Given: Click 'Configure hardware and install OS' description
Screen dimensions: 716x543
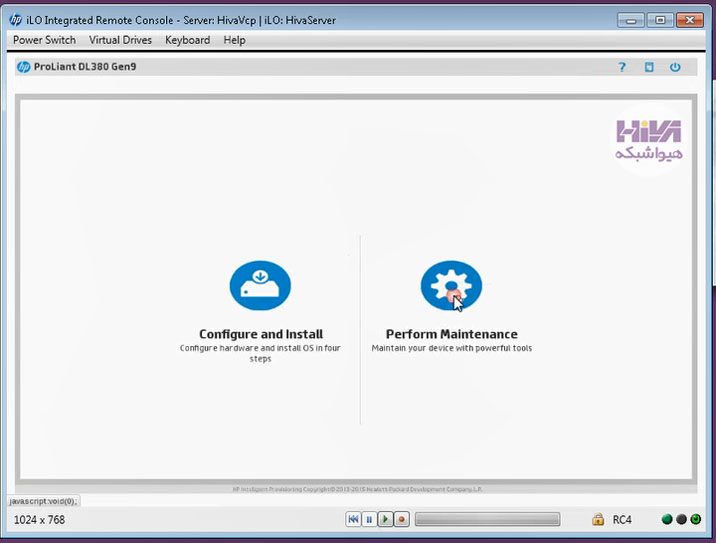Looking at the screenshot, I should point(260,353).
